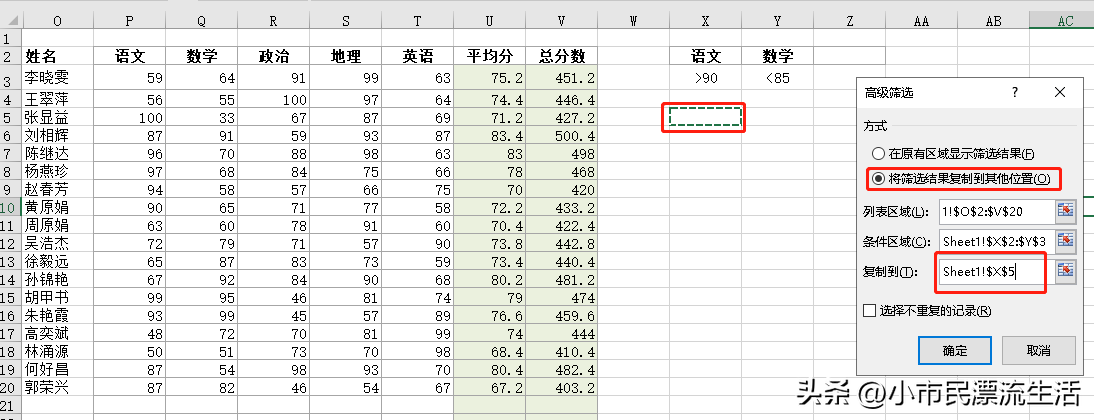Click name cell 李晓雯
This screenshot has width=1094, height=420.
57,78
